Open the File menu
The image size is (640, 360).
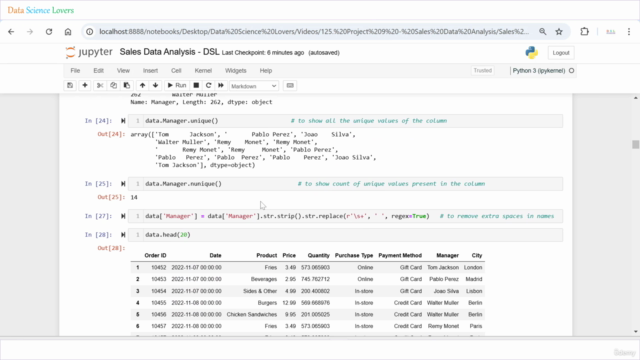pyautogui.click(x=75, y=71)
